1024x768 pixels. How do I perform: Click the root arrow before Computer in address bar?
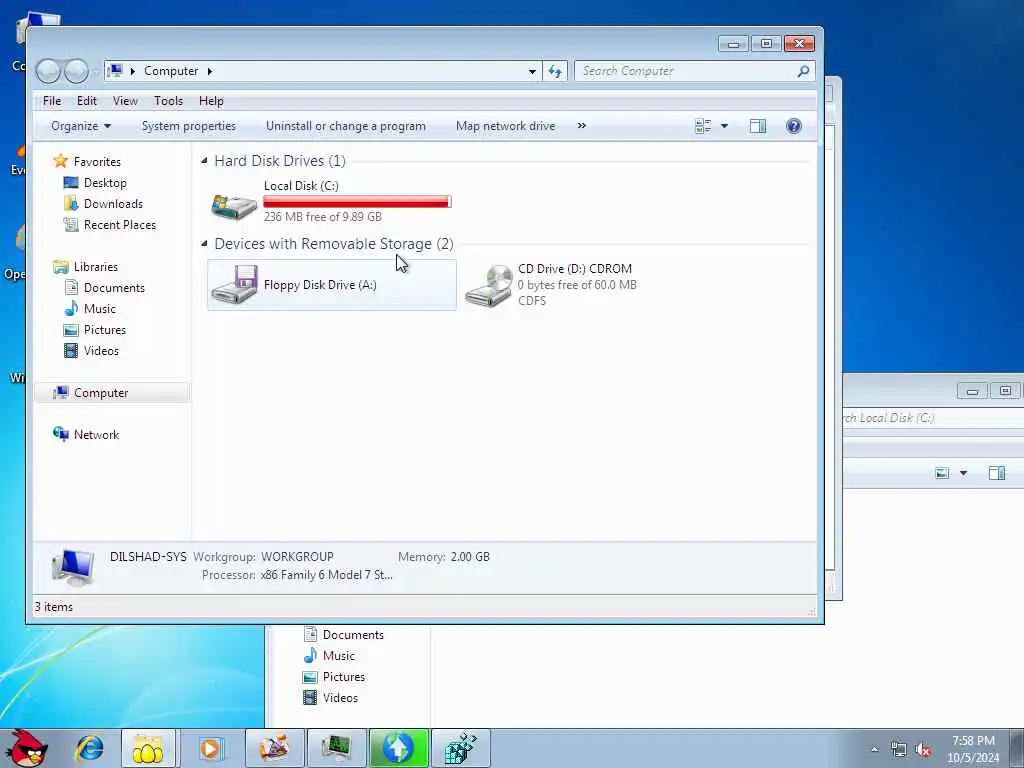pos(133,71)
